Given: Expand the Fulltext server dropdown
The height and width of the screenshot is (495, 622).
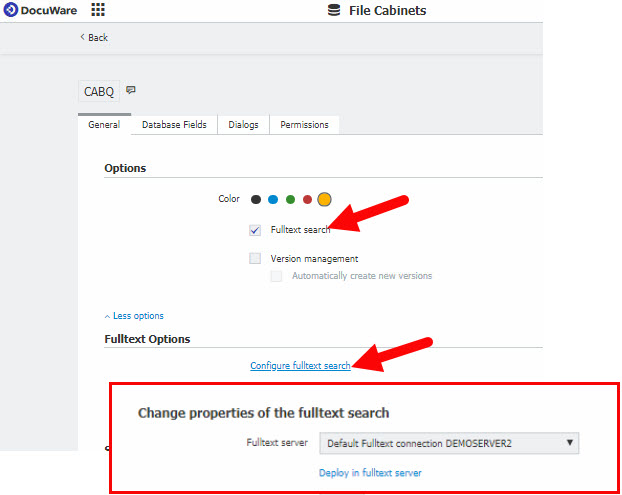Looking at the screenshot, I should 448,443.
